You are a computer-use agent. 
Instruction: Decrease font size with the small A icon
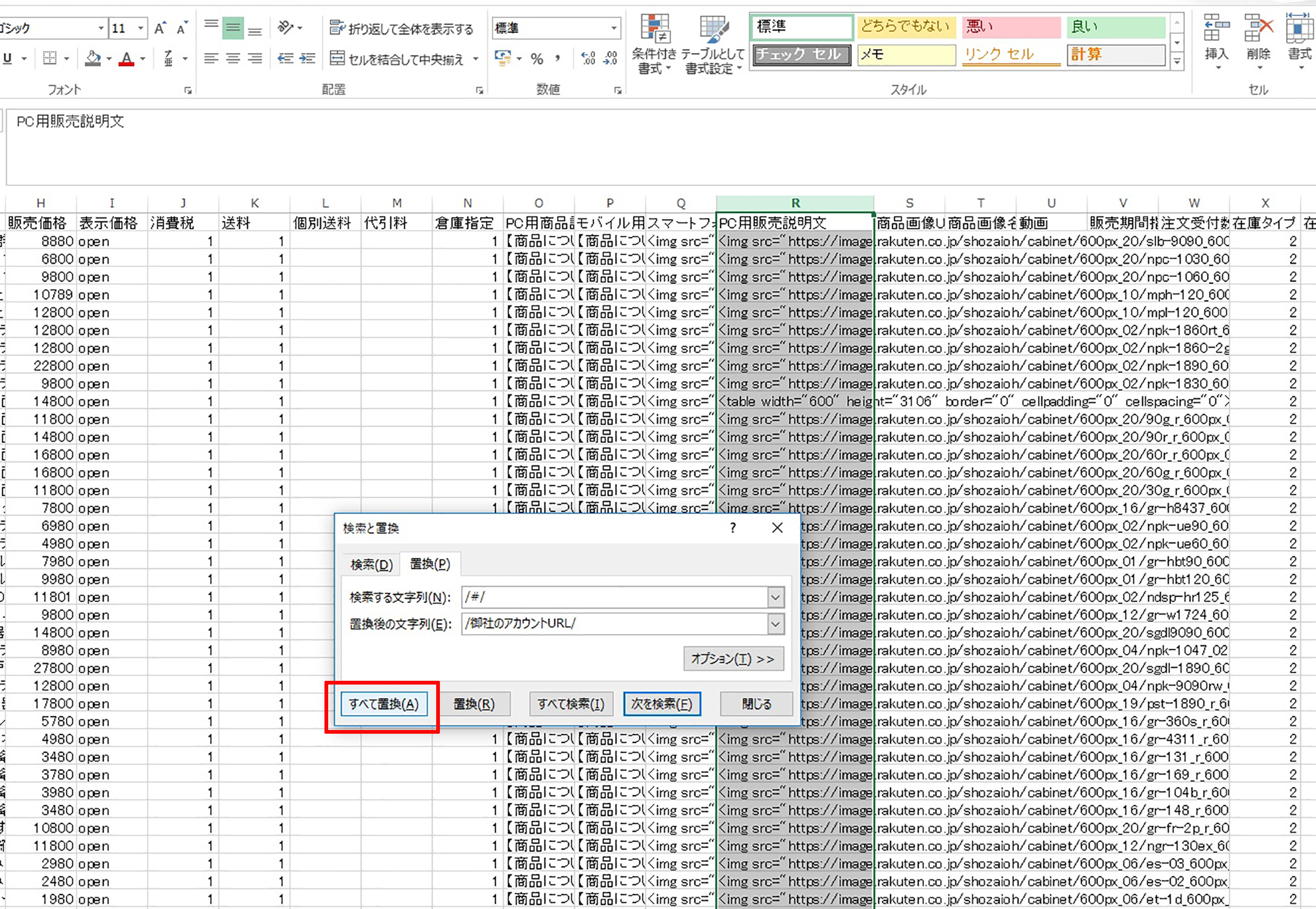click(181, 28)
